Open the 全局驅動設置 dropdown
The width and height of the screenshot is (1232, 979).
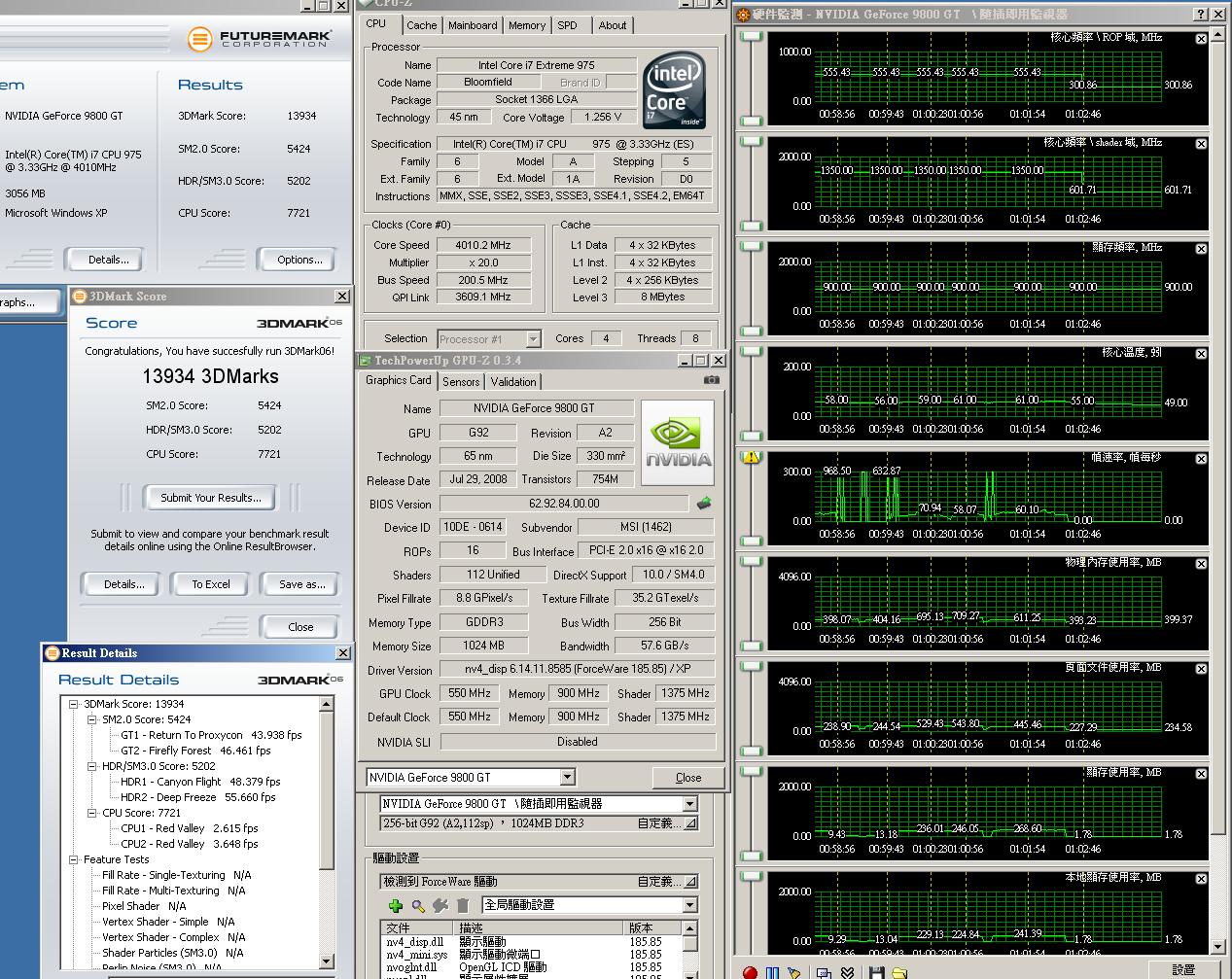[x=689, y=905]
